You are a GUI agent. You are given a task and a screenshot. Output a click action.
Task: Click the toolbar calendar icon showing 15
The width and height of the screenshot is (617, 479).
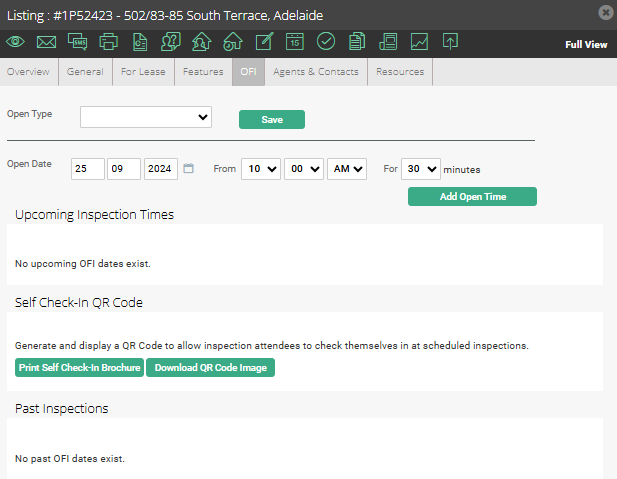[294, 42]
